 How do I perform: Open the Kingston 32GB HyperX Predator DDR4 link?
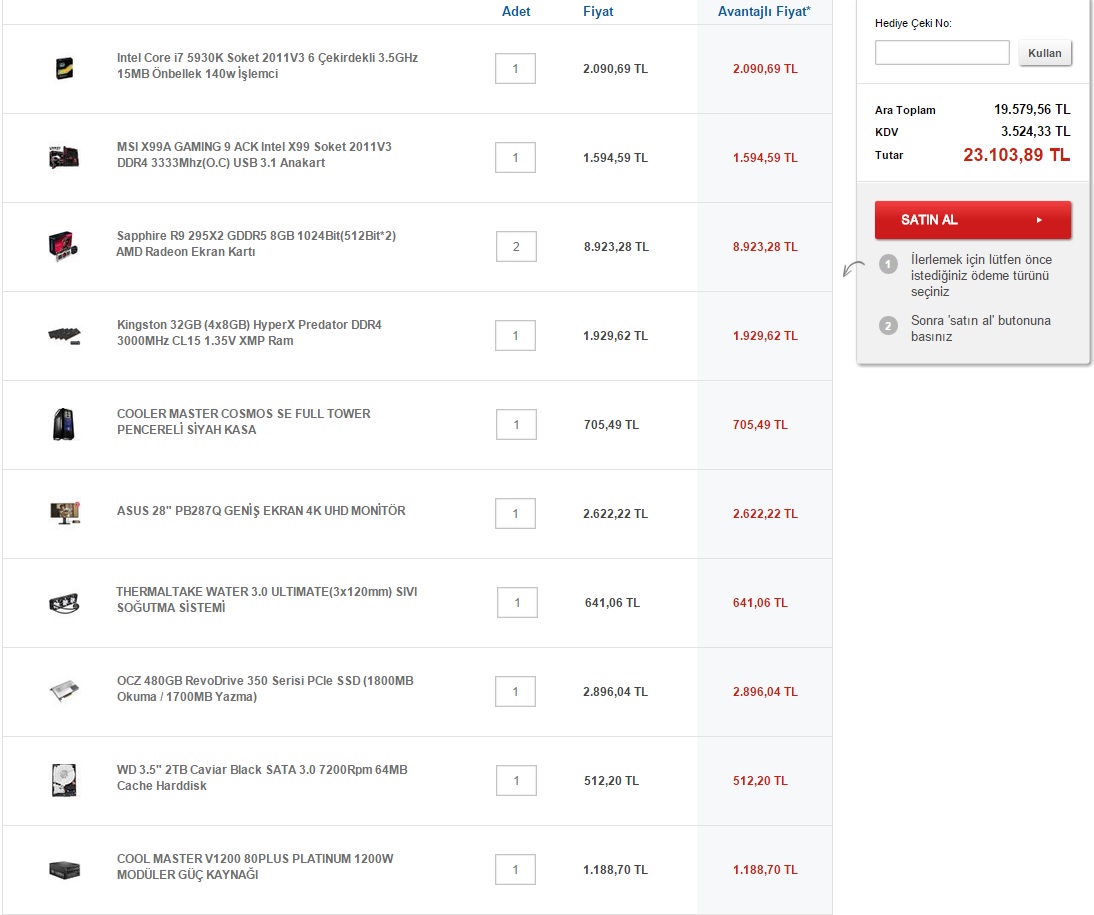249,332
